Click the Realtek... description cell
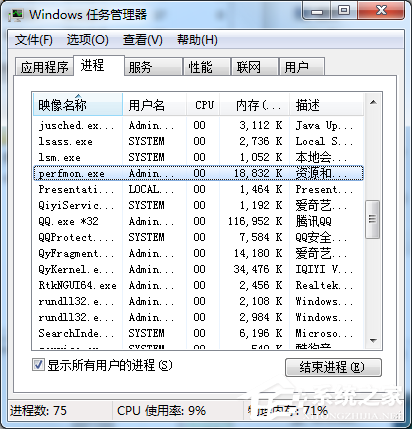412x429 pixels. [324, 285]
